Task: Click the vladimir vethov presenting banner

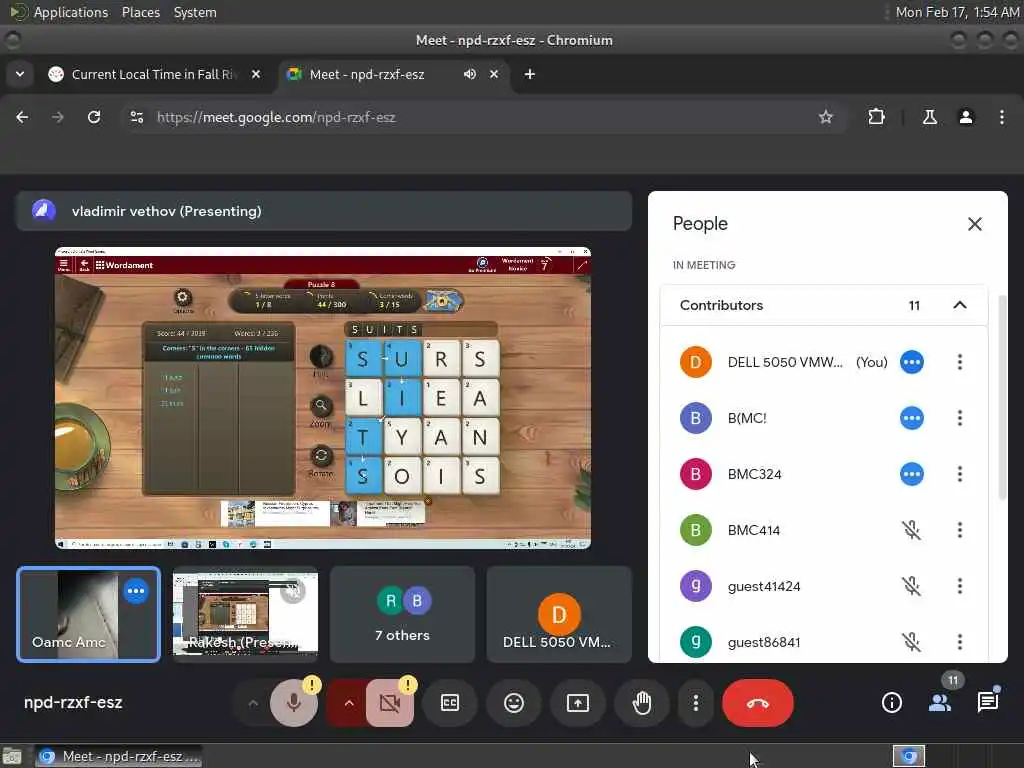Action: [x=324, y=211]
